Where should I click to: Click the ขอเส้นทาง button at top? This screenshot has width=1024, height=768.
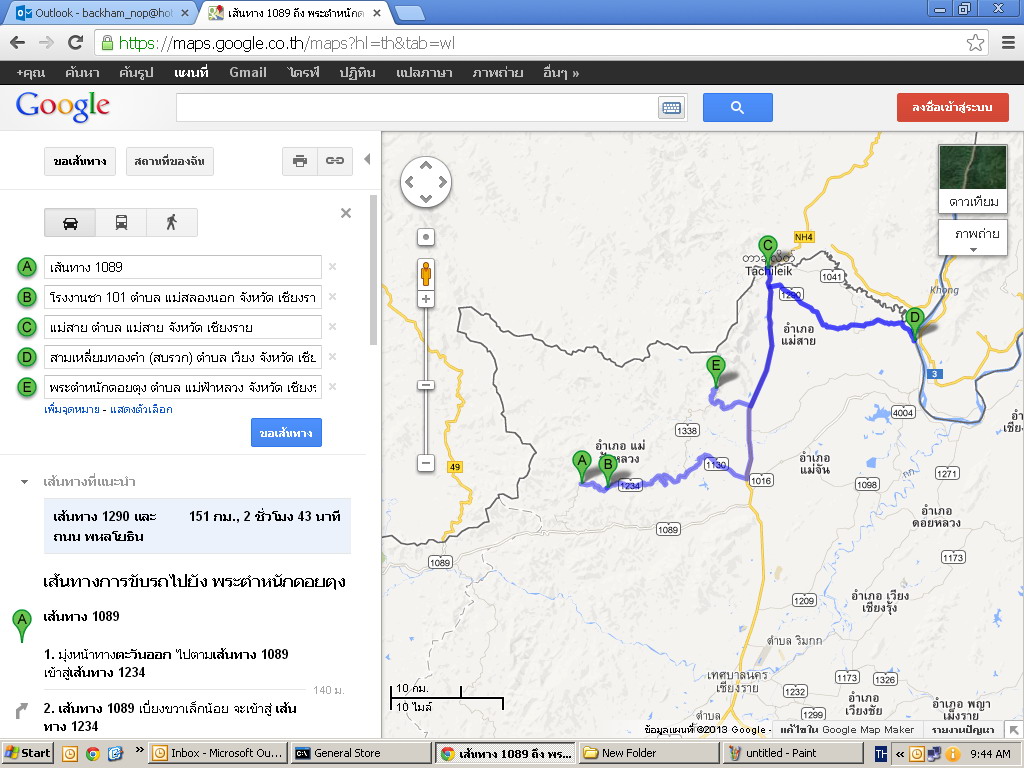[x=80, y=161]
